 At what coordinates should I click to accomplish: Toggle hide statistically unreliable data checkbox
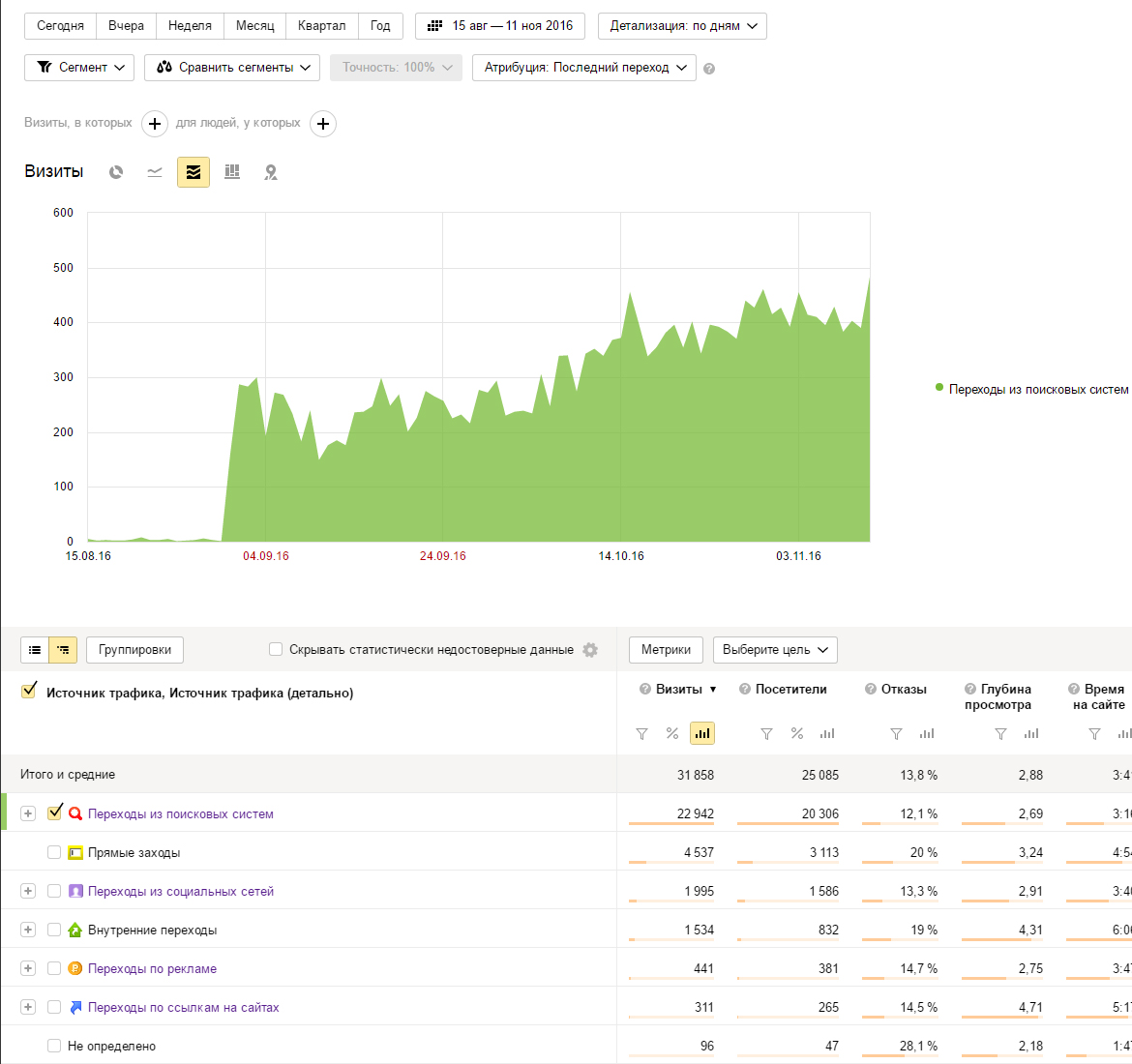pos(276,649)
